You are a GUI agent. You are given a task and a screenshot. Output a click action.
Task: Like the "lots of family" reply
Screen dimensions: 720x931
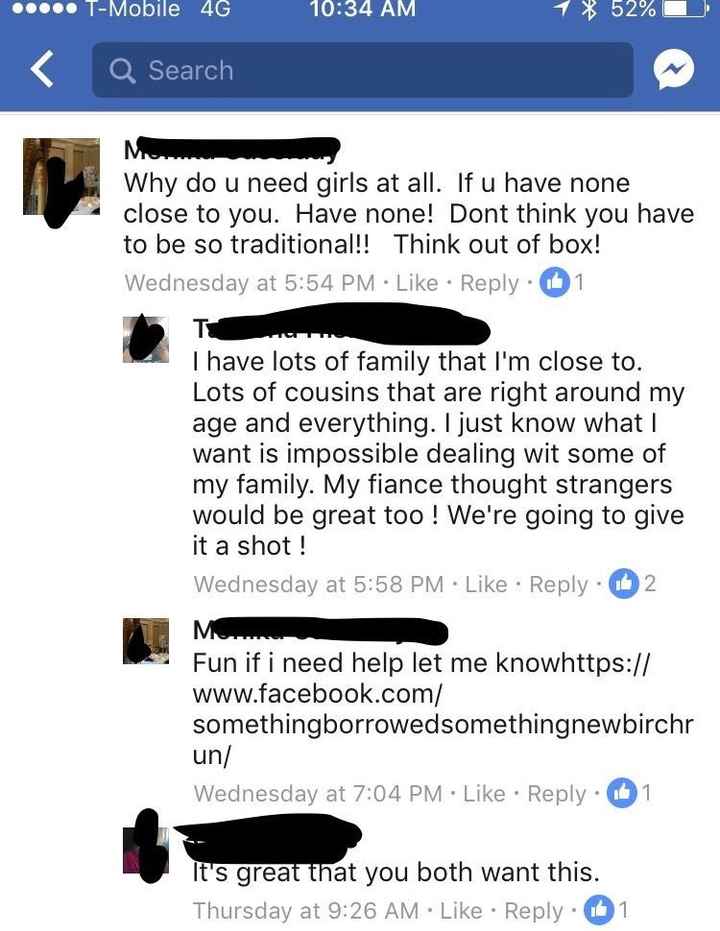click(486, 584)
